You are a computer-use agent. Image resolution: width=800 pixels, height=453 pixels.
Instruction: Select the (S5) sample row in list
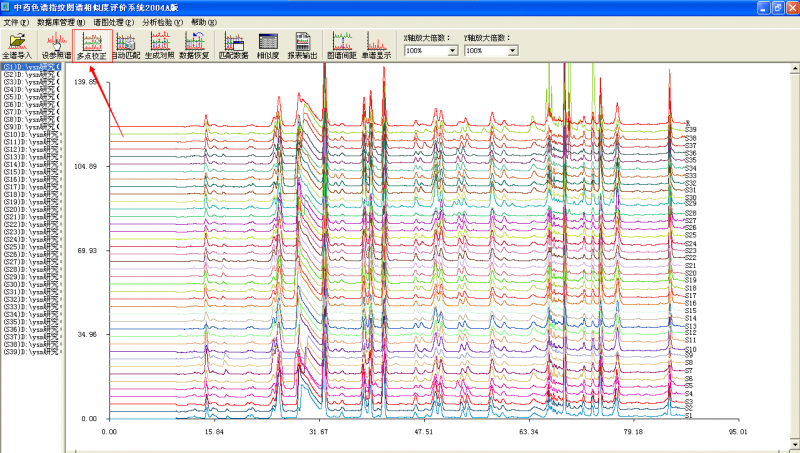coord(31,97)
